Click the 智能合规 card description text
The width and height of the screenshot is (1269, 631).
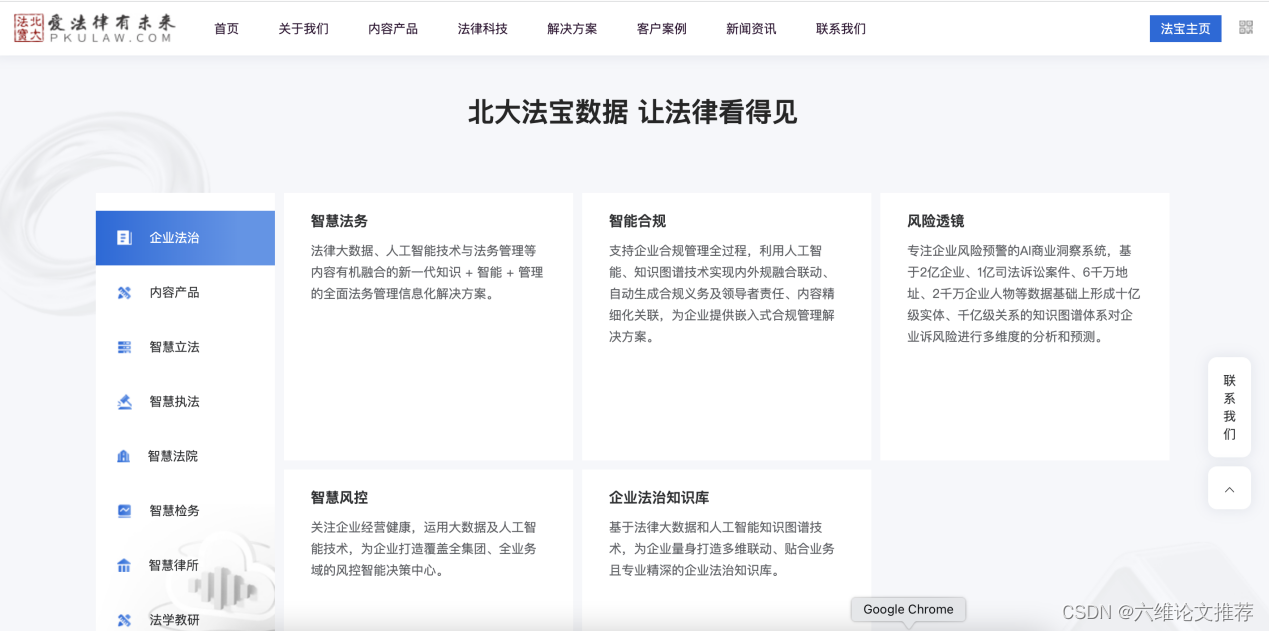tap(722, 294)
